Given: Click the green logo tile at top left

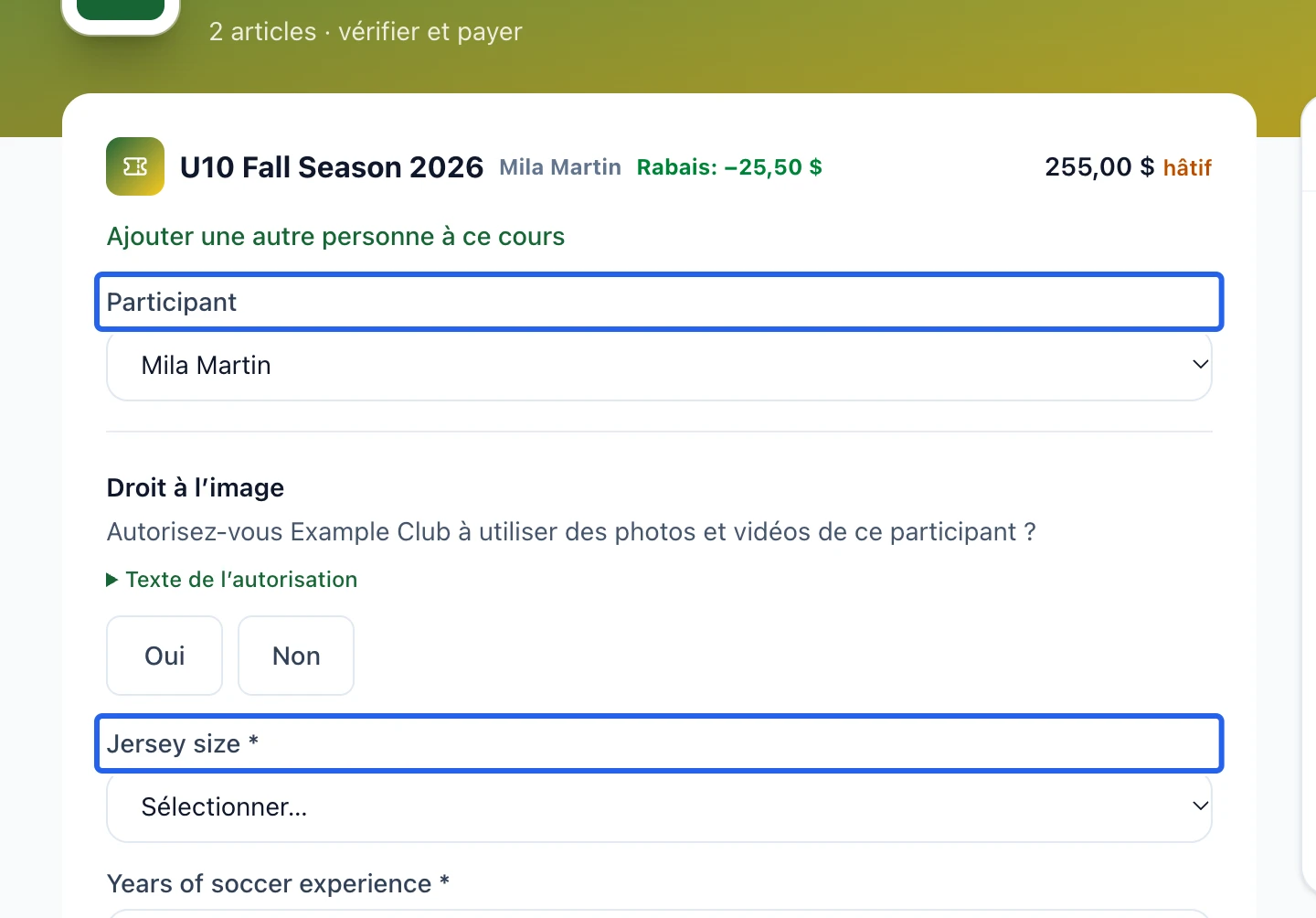Looking at the screenshot, I should pos(121,11).
